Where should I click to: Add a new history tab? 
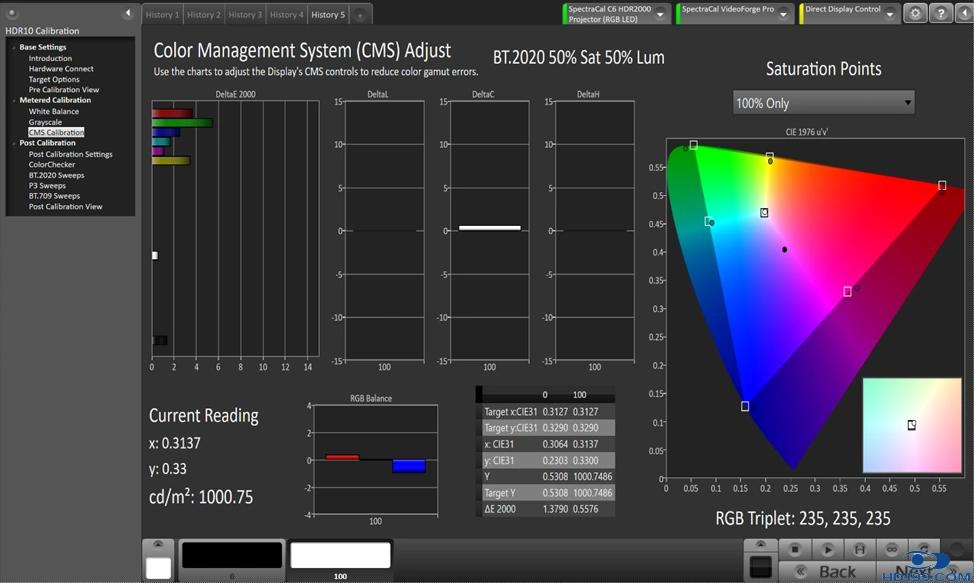(360, 15)
